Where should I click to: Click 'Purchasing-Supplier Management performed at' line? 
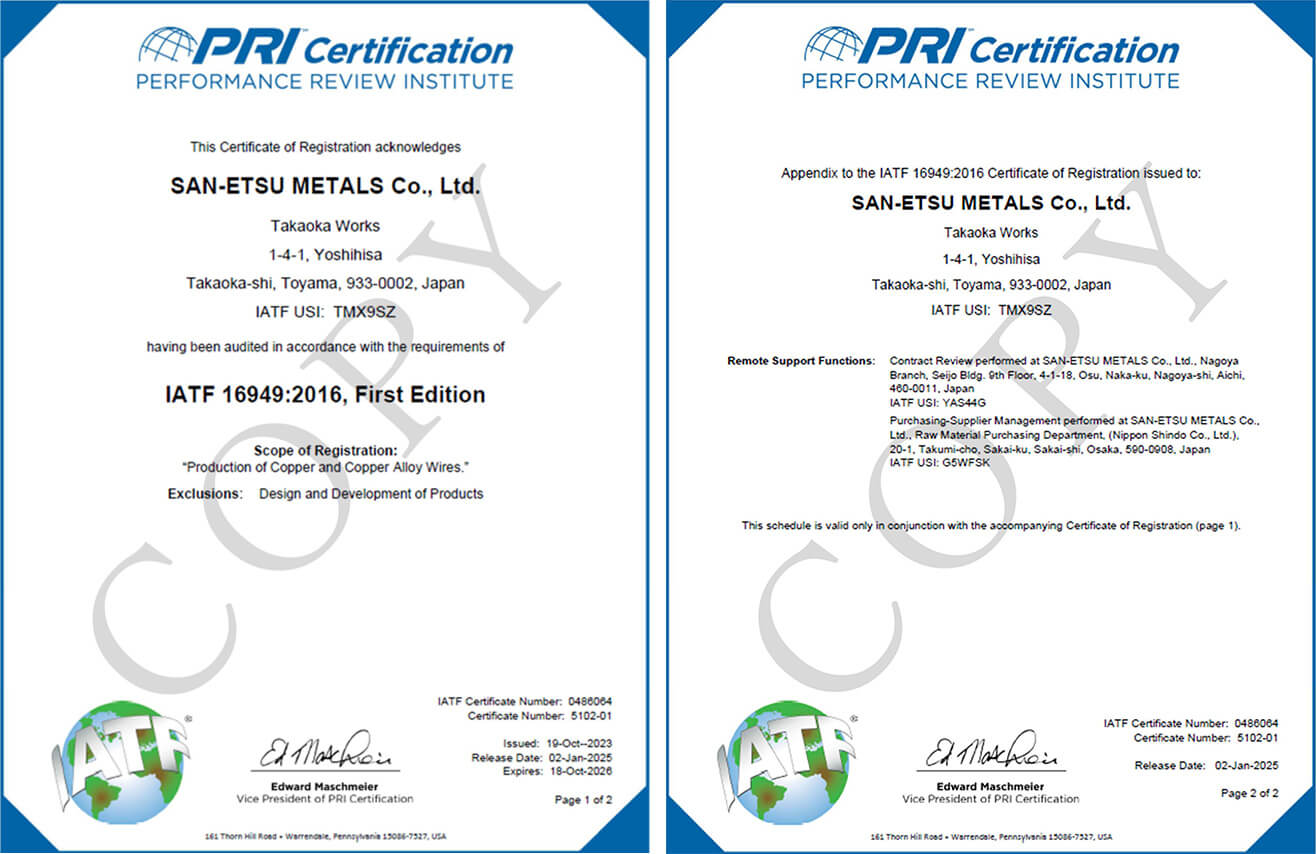coord(1074,420)
